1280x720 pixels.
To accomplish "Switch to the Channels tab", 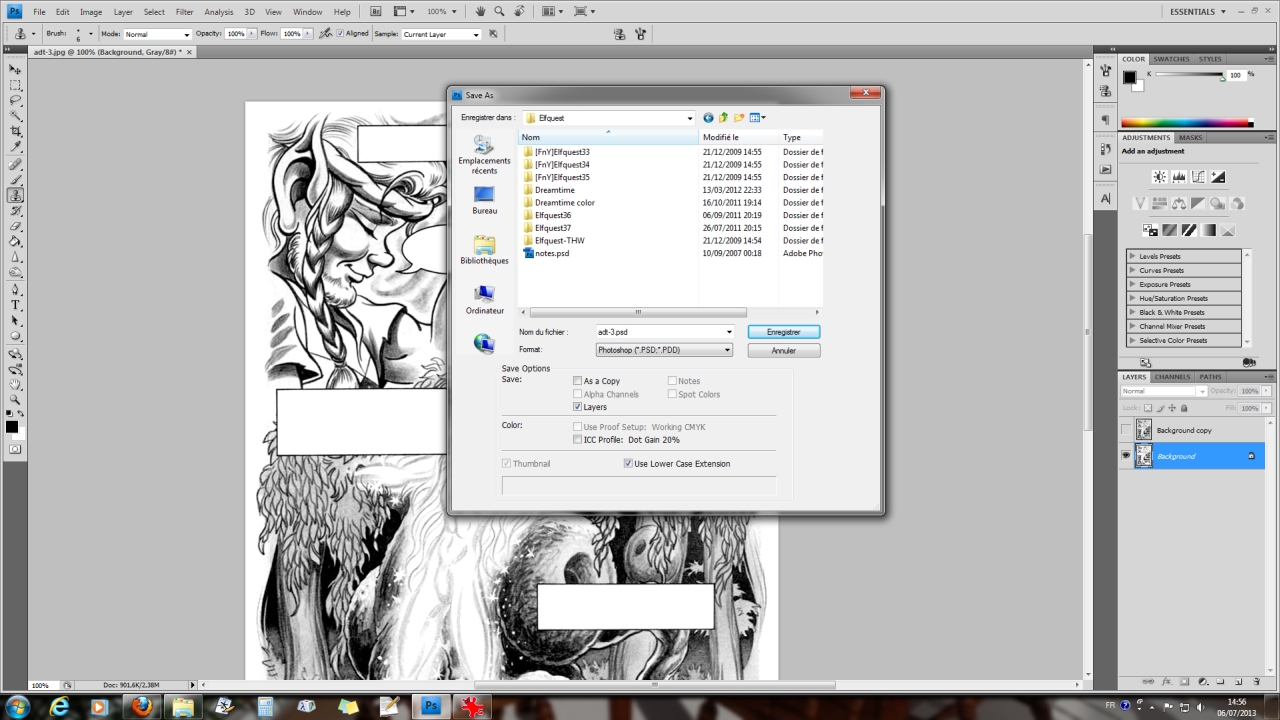I will [x=1172, y=377].
